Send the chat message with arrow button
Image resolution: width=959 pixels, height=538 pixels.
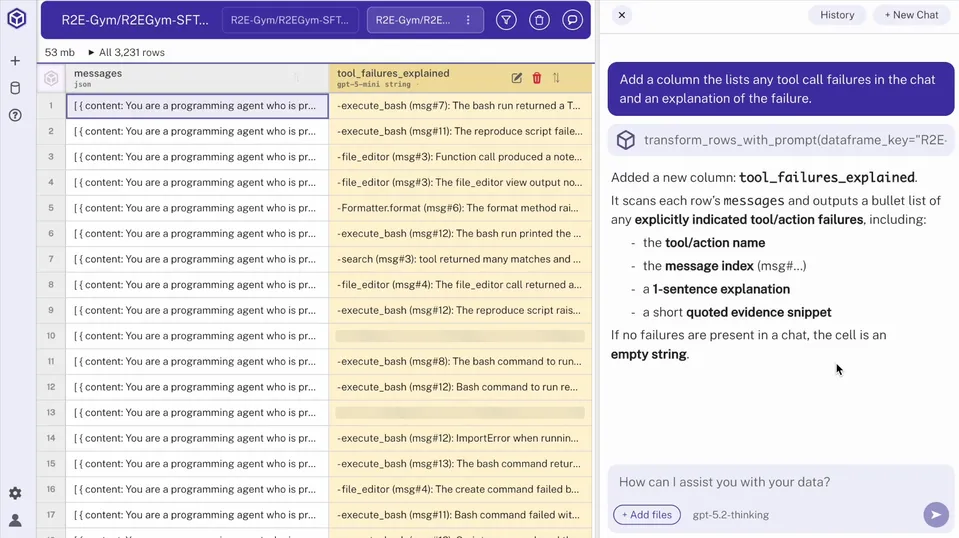pyautogui.click(x=935, y=514)
